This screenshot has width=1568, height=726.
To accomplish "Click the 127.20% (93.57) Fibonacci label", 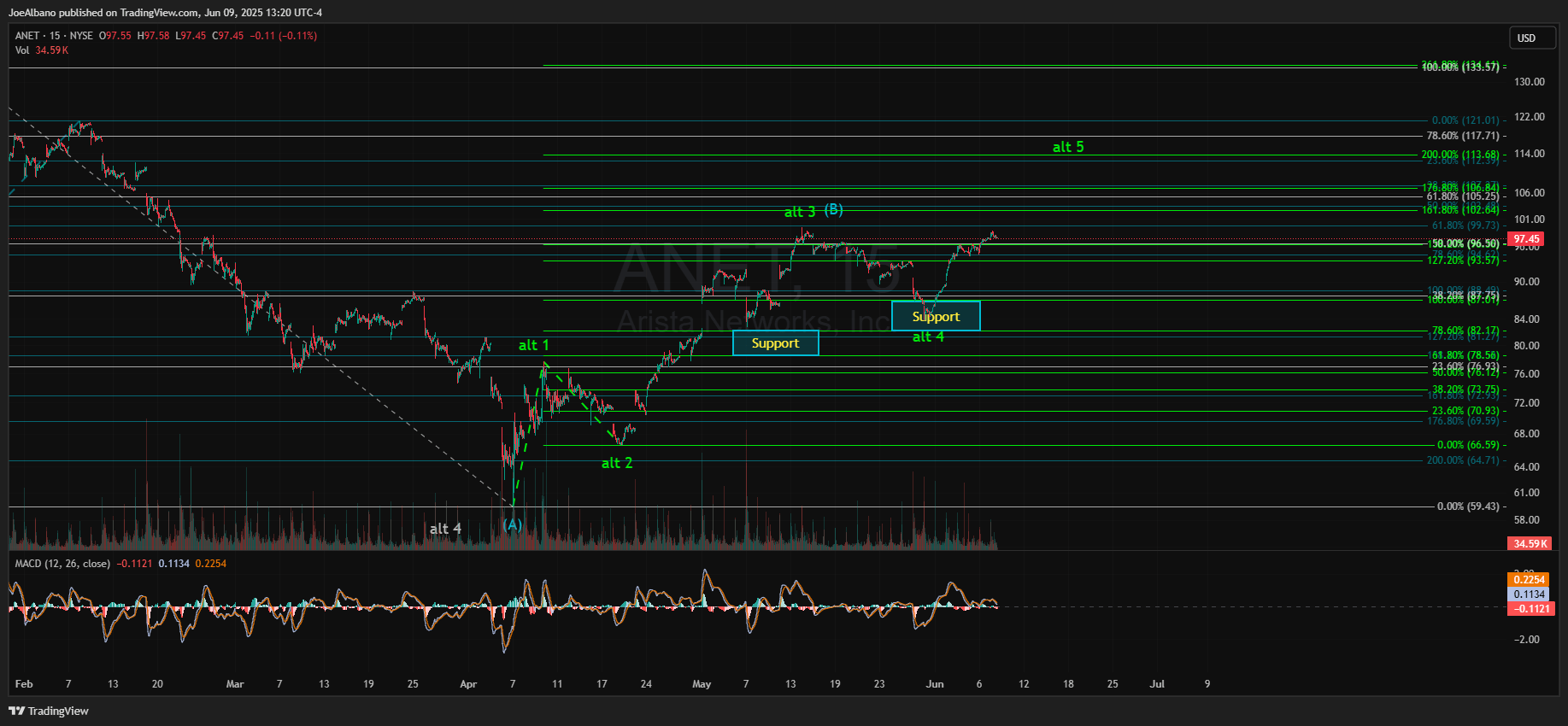I will click(x=1463, y=260).
